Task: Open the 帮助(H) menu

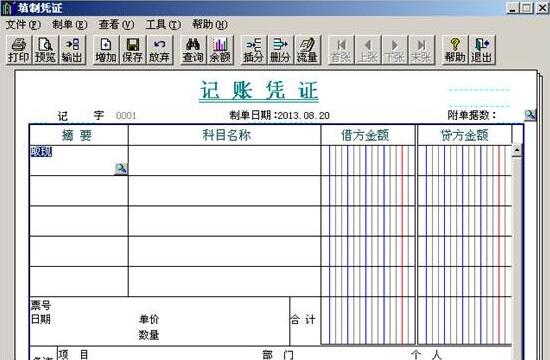Action: (210, 25)
